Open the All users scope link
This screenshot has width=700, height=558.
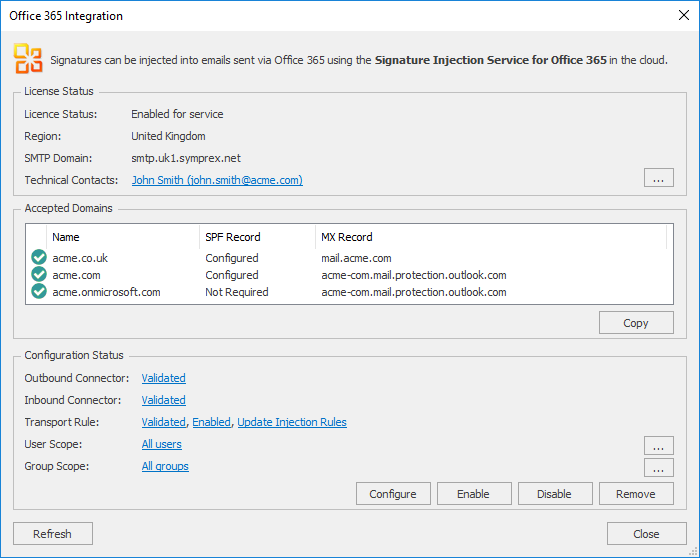[x=161, y=444]
